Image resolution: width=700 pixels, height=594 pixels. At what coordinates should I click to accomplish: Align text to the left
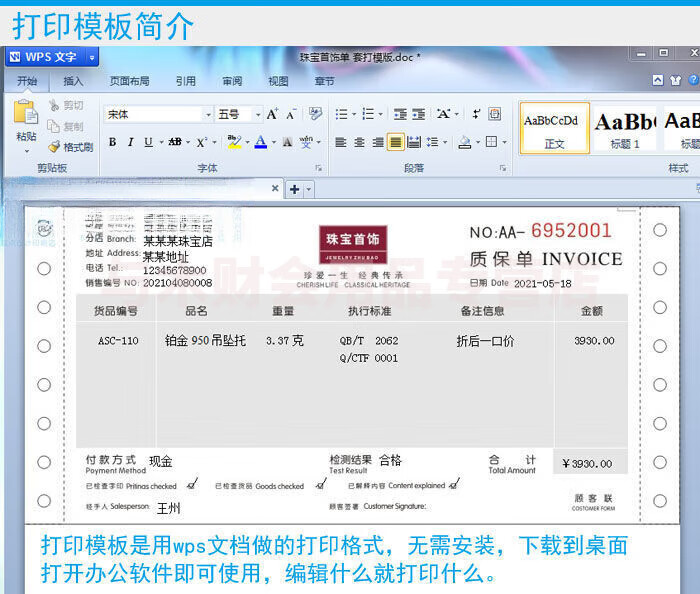click(x=341, y=142)
